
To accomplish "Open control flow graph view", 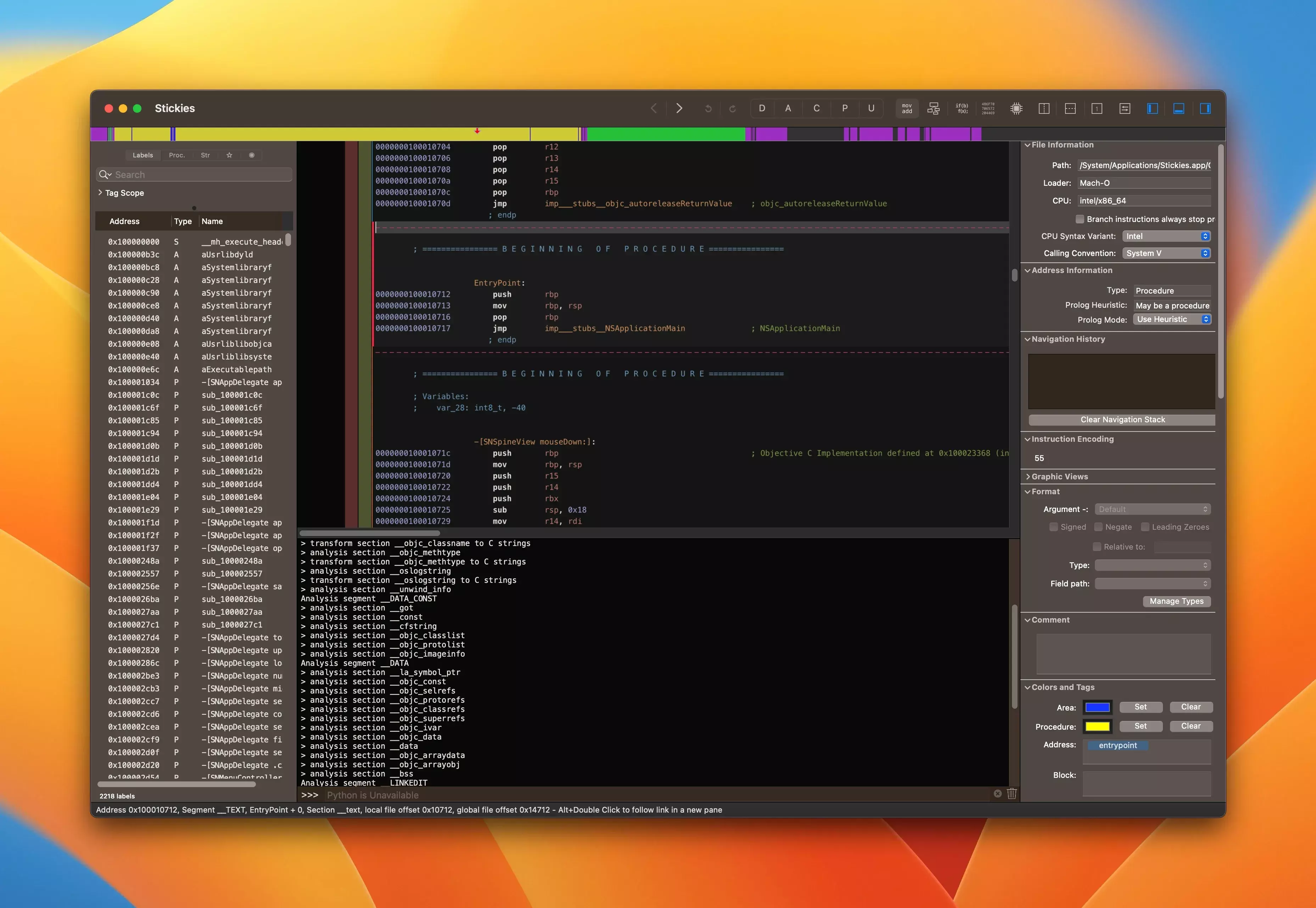I will pos(933,108).
